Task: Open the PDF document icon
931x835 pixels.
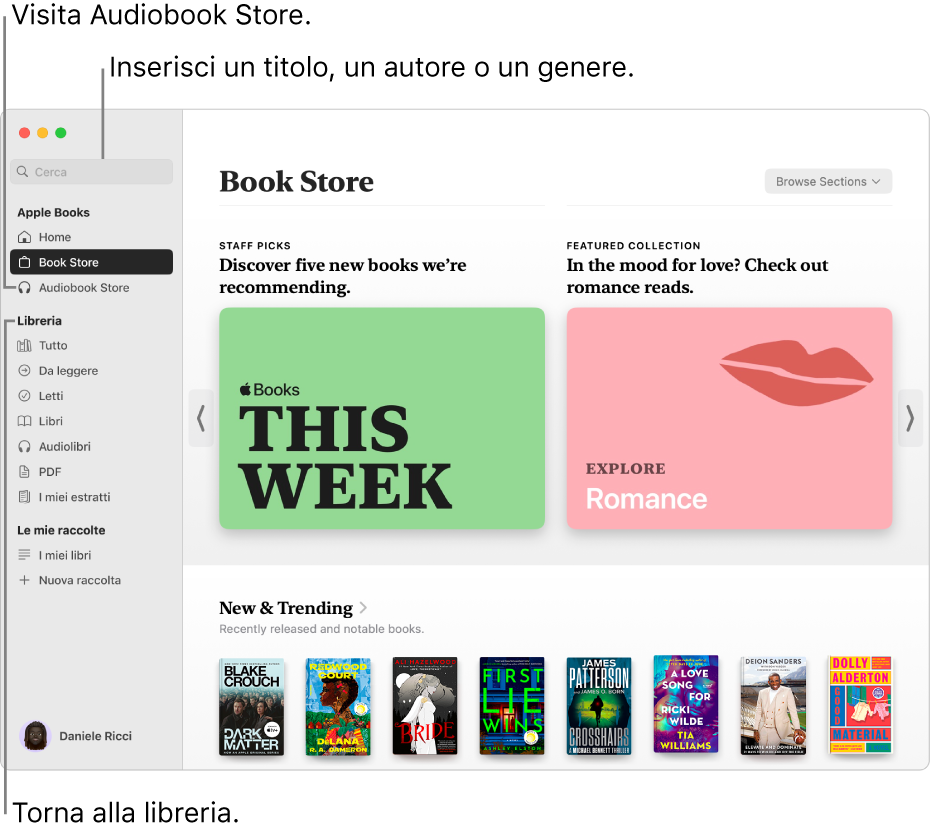Action: pos(25,472)
